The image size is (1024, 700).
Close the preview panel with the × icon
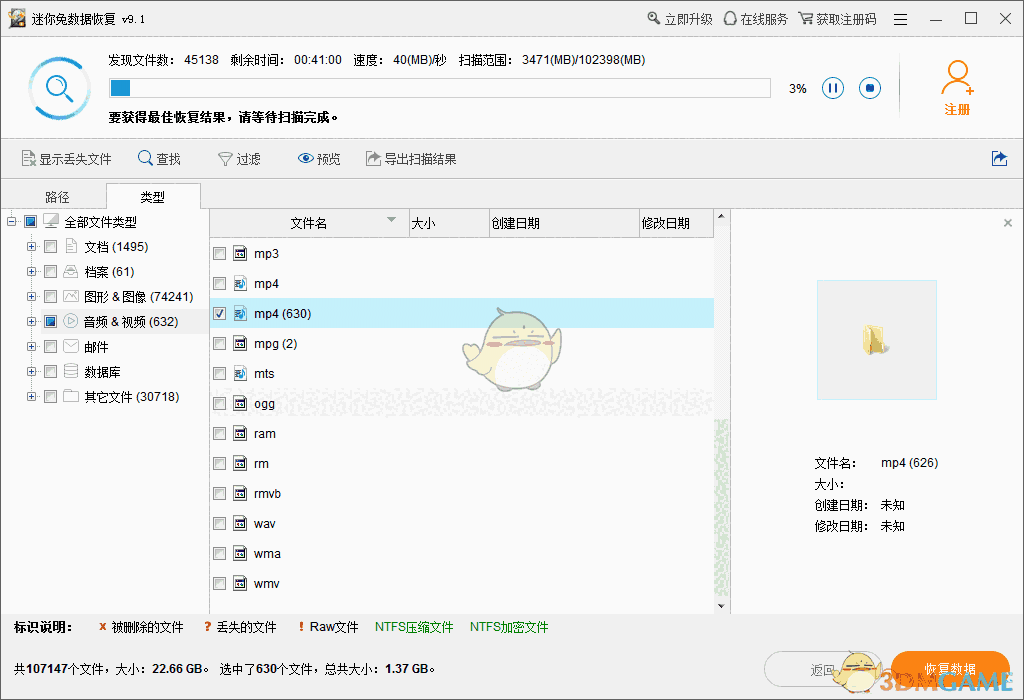pyautogui.click(x=1007, y=222)
